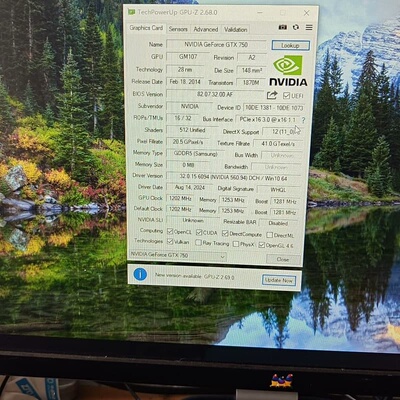400x400 pixels.
Task: Click the Subvendor value NVIDIA
Action: pos(189,106)
